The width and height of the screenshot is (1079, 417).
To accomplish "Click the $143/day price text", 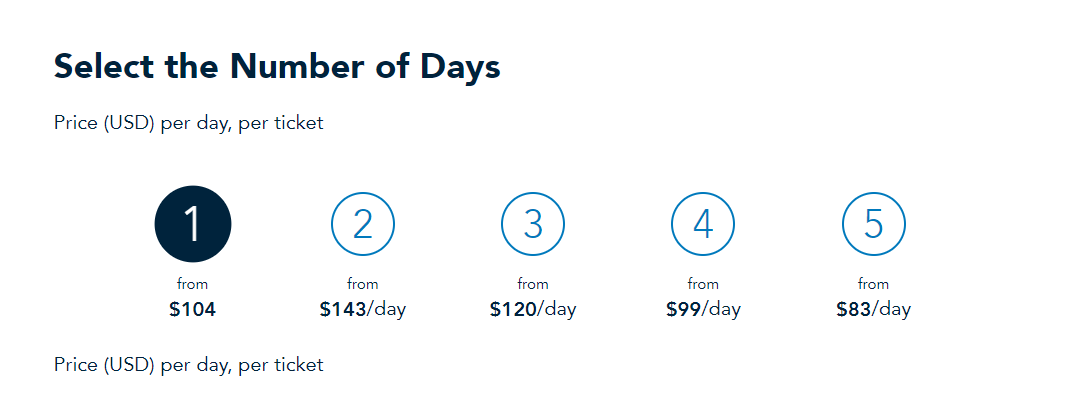I will pyautogui.click(x=363, y=310).
